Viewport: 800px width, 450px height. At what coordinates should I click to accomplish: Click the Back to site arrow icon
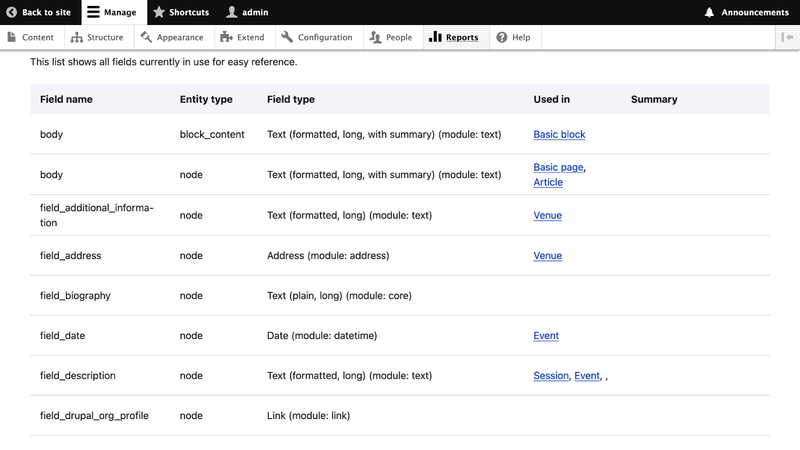click(x=12, y=12)
